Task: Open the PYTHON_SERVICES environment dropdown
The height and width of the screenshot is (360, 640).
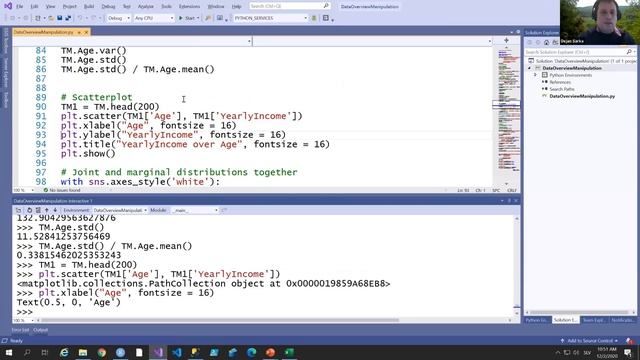Action: coord(270,18)
